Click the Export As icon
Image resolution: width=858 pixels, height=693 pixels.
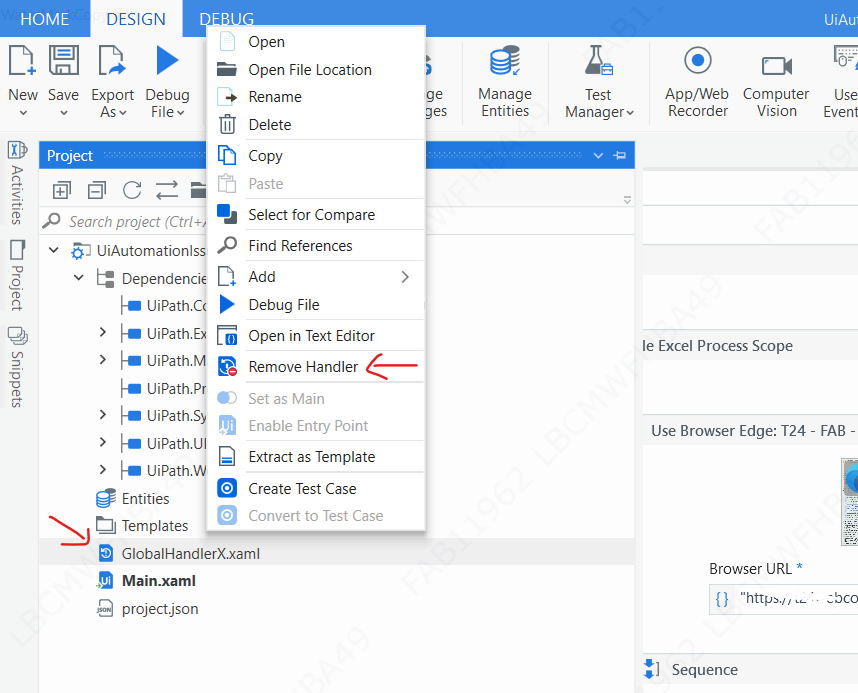click(112, 60)
